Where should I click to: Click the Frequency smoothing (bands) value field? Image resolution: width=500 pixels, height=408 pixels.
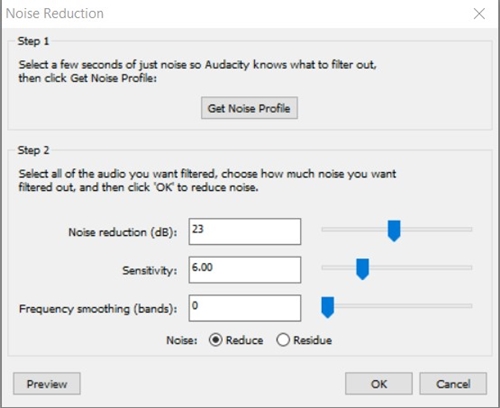coord(245,308)
